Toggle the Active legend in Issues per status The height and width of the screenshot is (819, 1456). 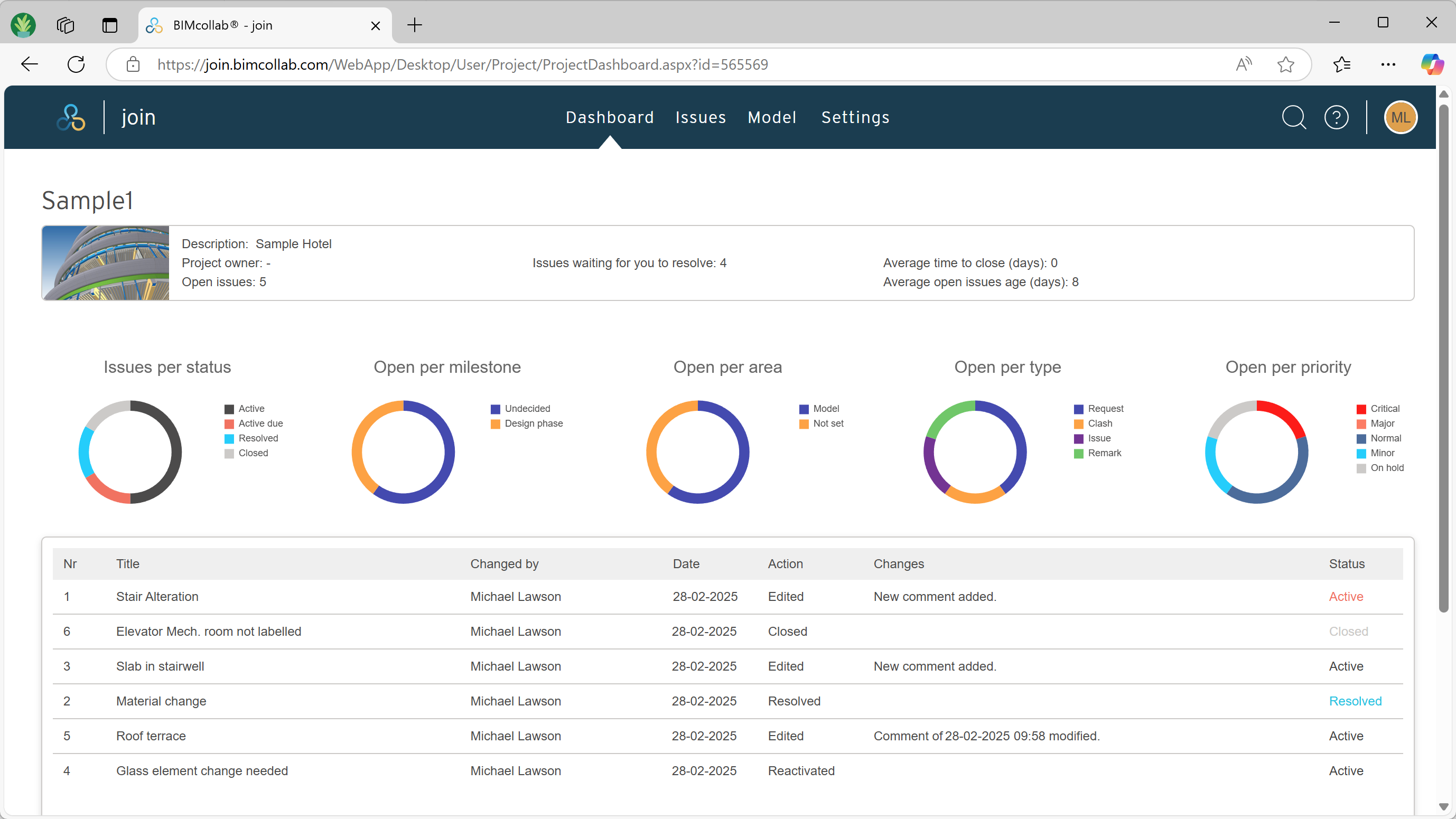pos(251,408)
